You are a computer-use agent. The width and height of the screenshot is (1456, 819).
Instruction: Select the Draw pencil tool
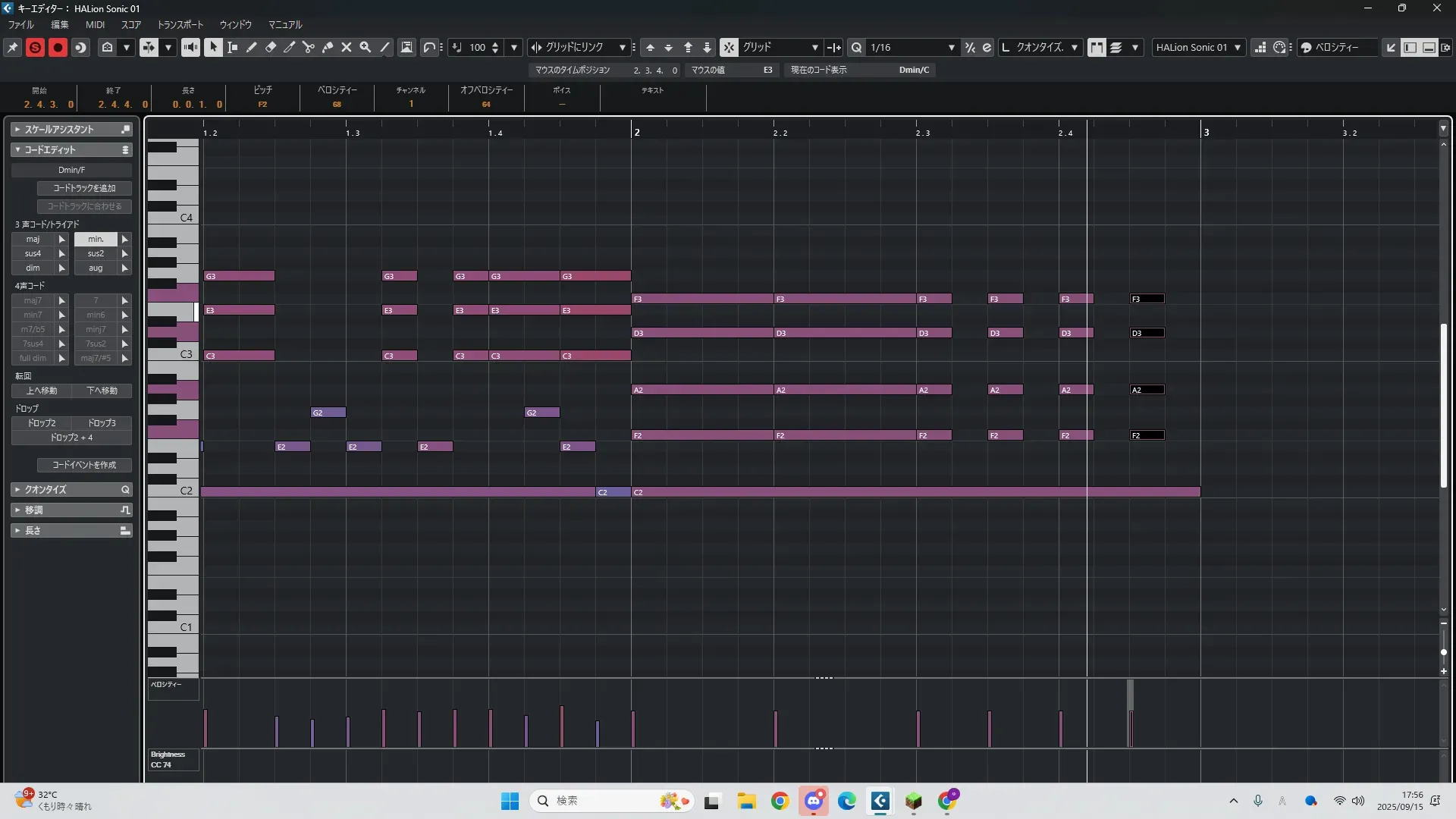[252, 47]
